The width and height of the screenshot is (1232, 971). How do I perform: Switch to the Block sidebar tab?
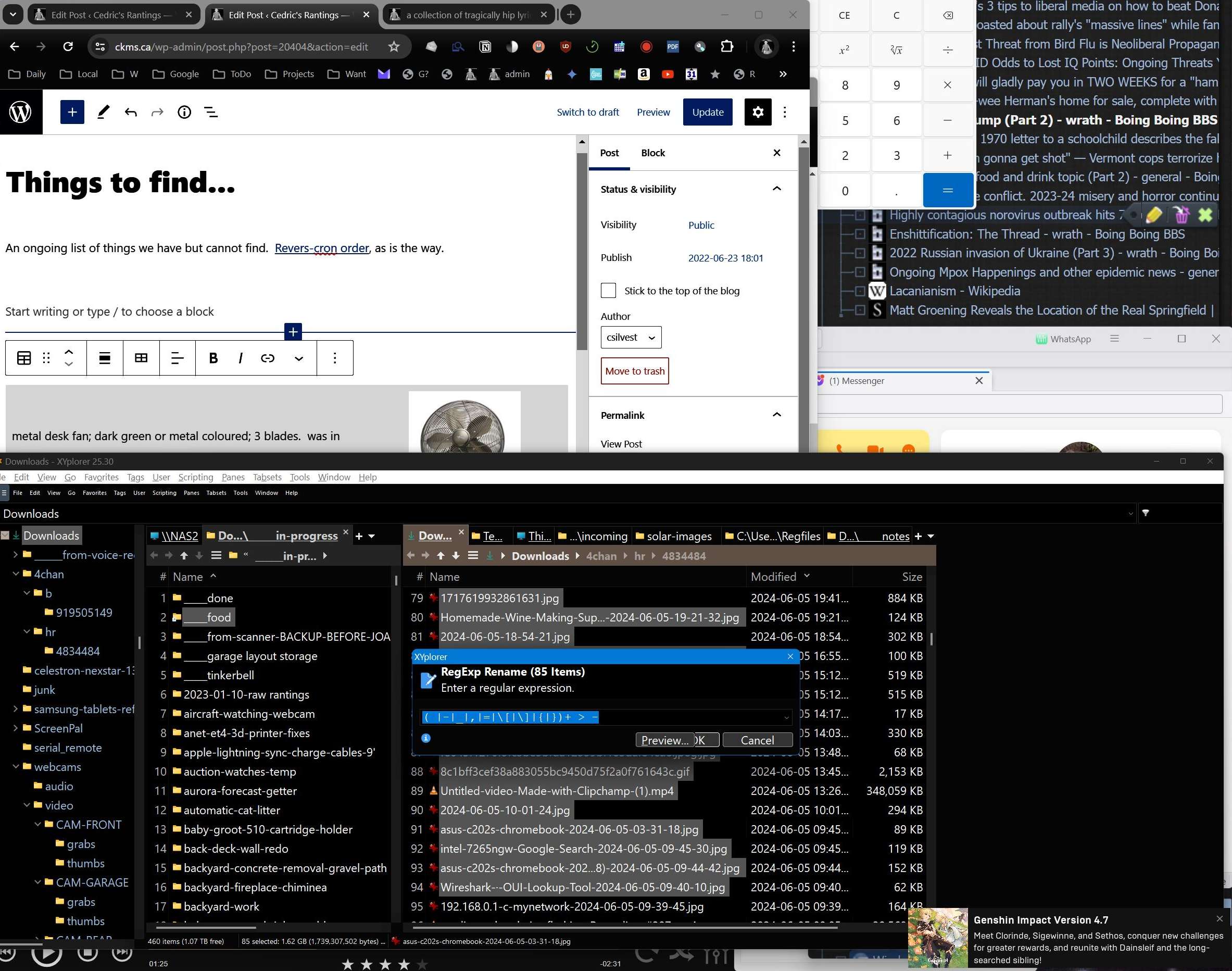pos(652,153)
